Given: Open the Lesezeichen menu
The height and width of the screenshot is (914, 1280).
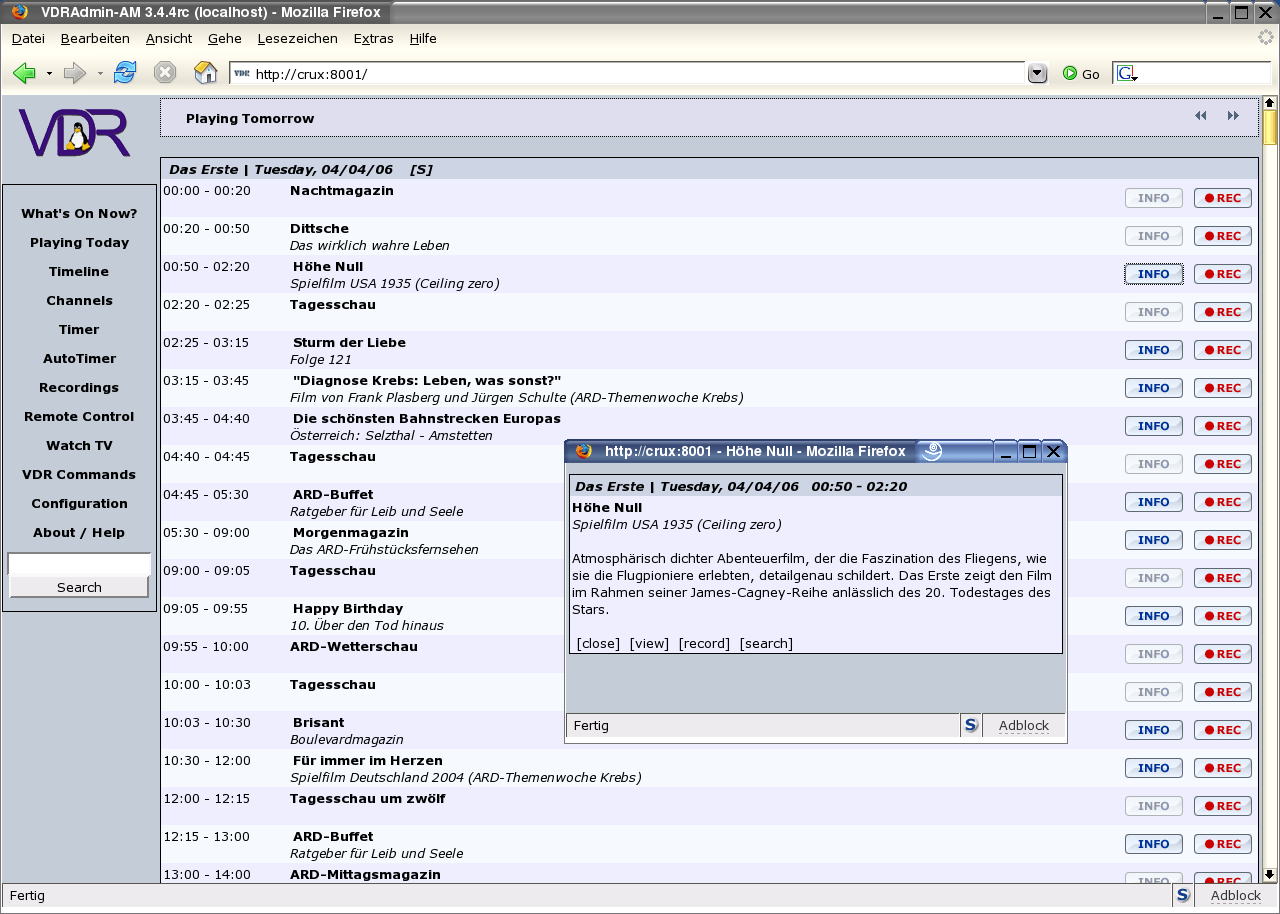Looking at the screenshot, I should coord(297,38).
